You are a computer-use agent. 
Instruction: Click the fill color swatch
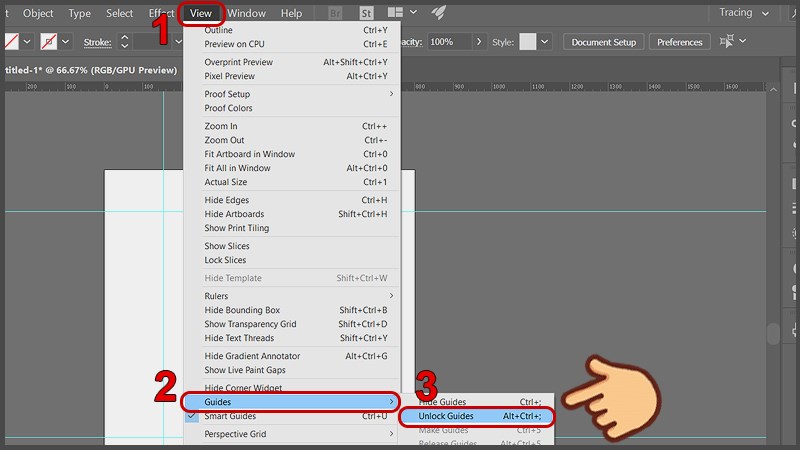[x=11, y=41]
